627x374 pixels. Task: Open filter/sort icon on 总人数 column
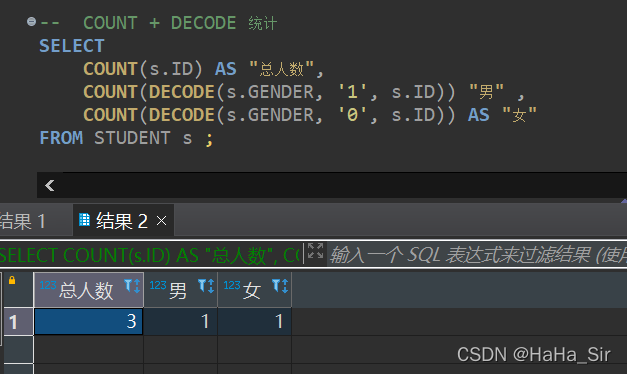[132, 286]
